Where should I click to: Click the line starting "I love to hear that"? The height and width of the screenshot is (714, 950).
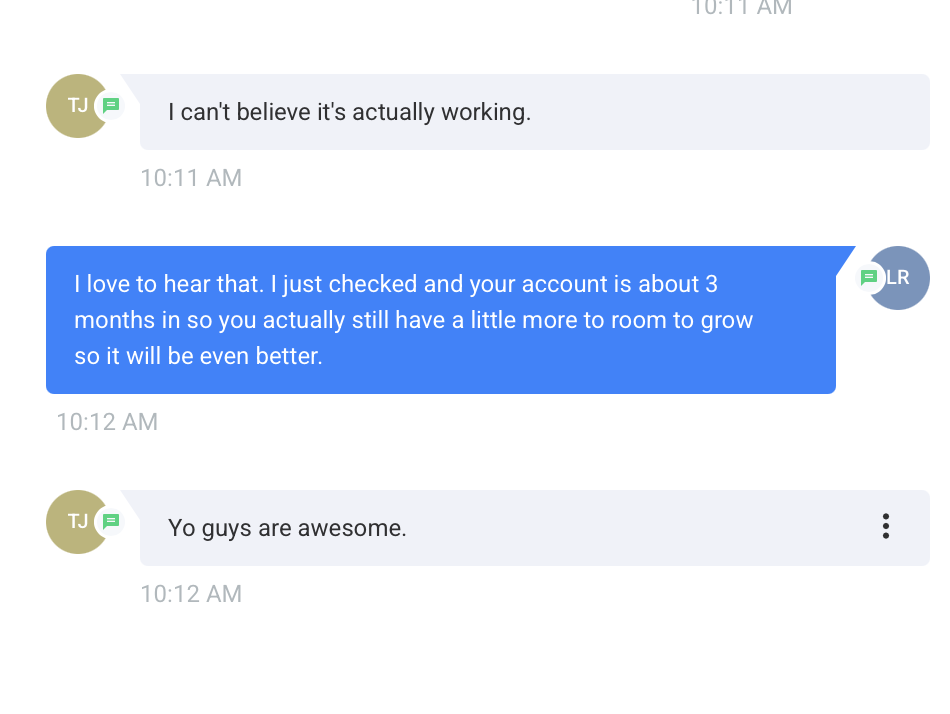pos(396,284)
